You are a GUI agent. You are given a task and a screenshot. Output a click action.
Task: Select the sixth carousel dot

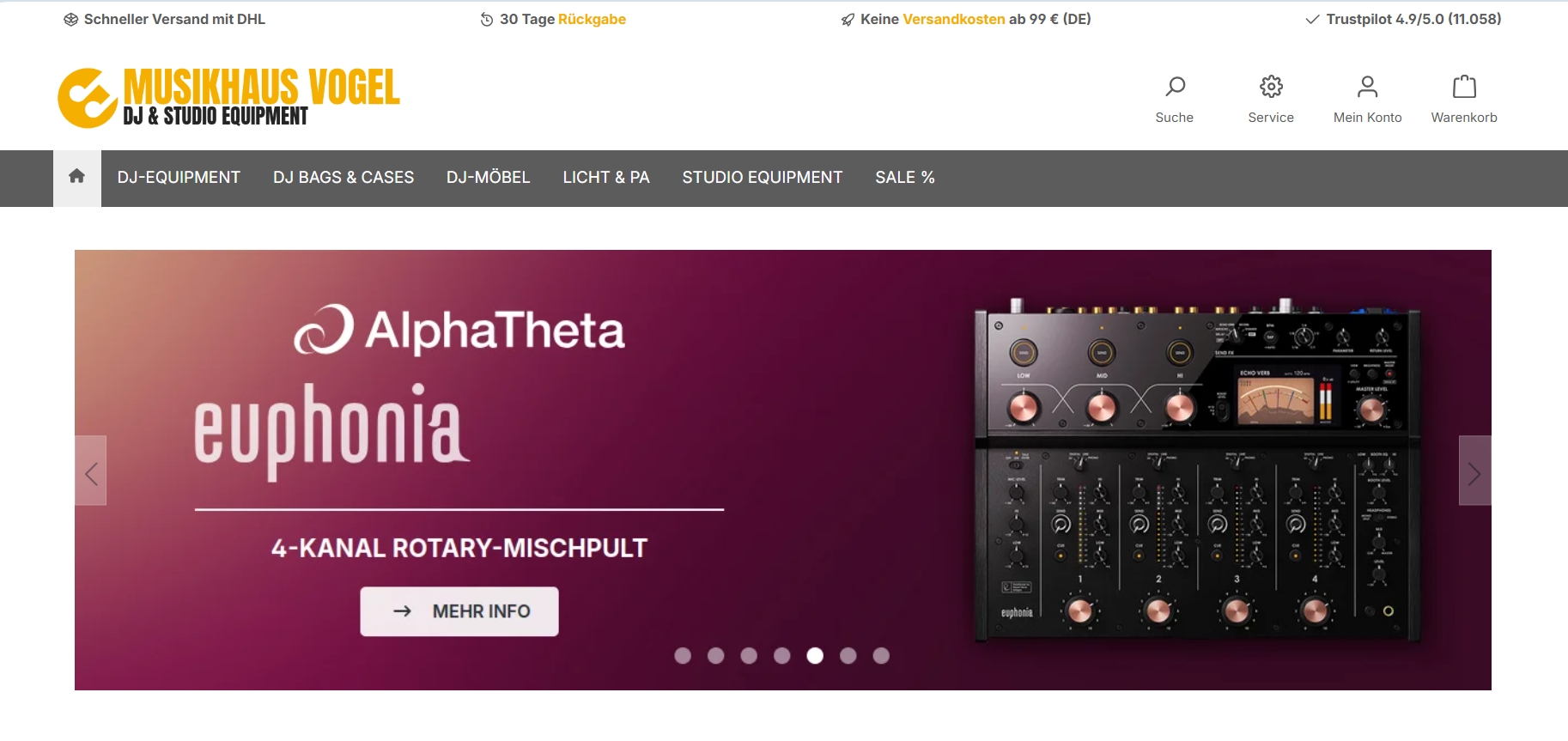click(848, 656)
